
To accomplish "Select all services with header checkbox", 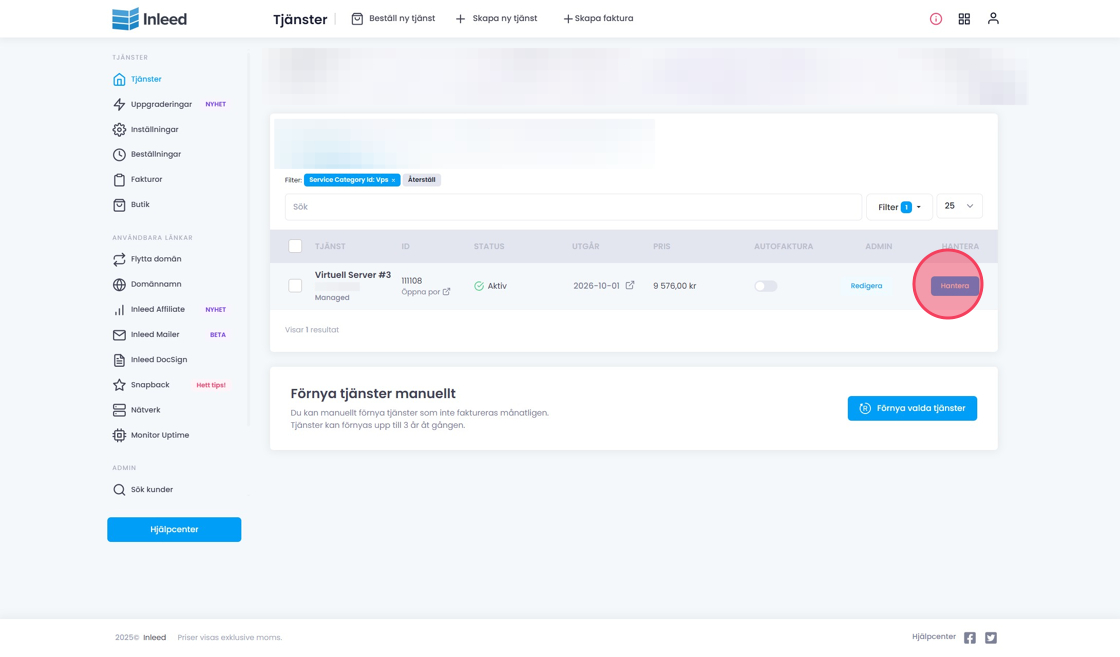I will pyautogui.click(x=295, y=246).
